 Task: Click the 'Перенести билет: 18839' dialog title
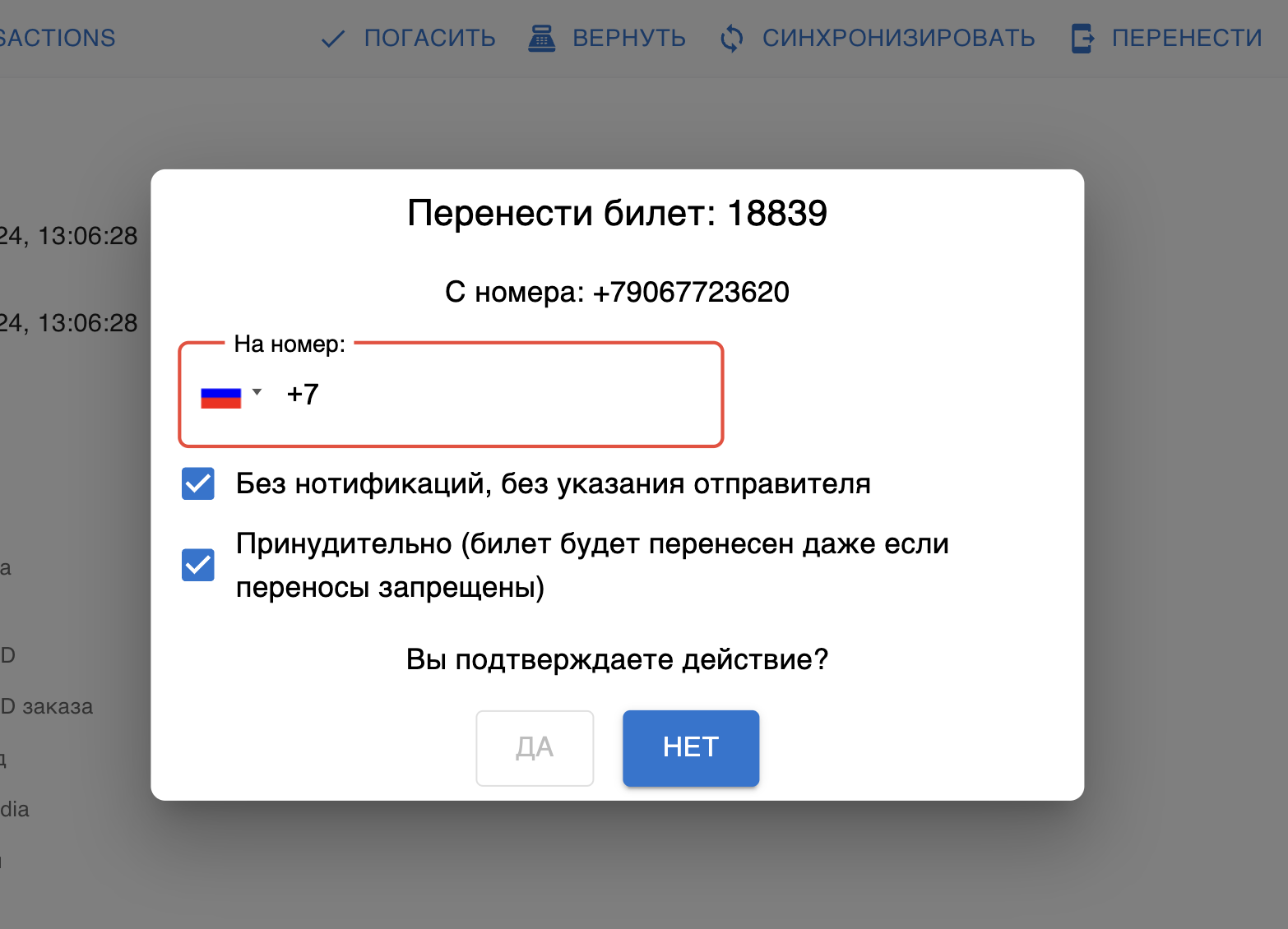[x=617, y=214]
